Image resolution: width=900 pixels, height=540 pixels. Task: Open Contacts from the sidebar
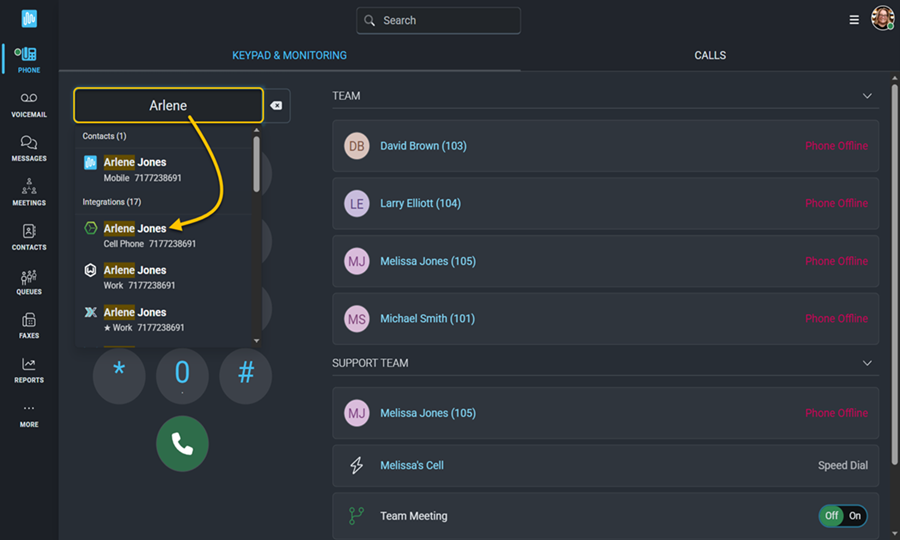[29, 236]
